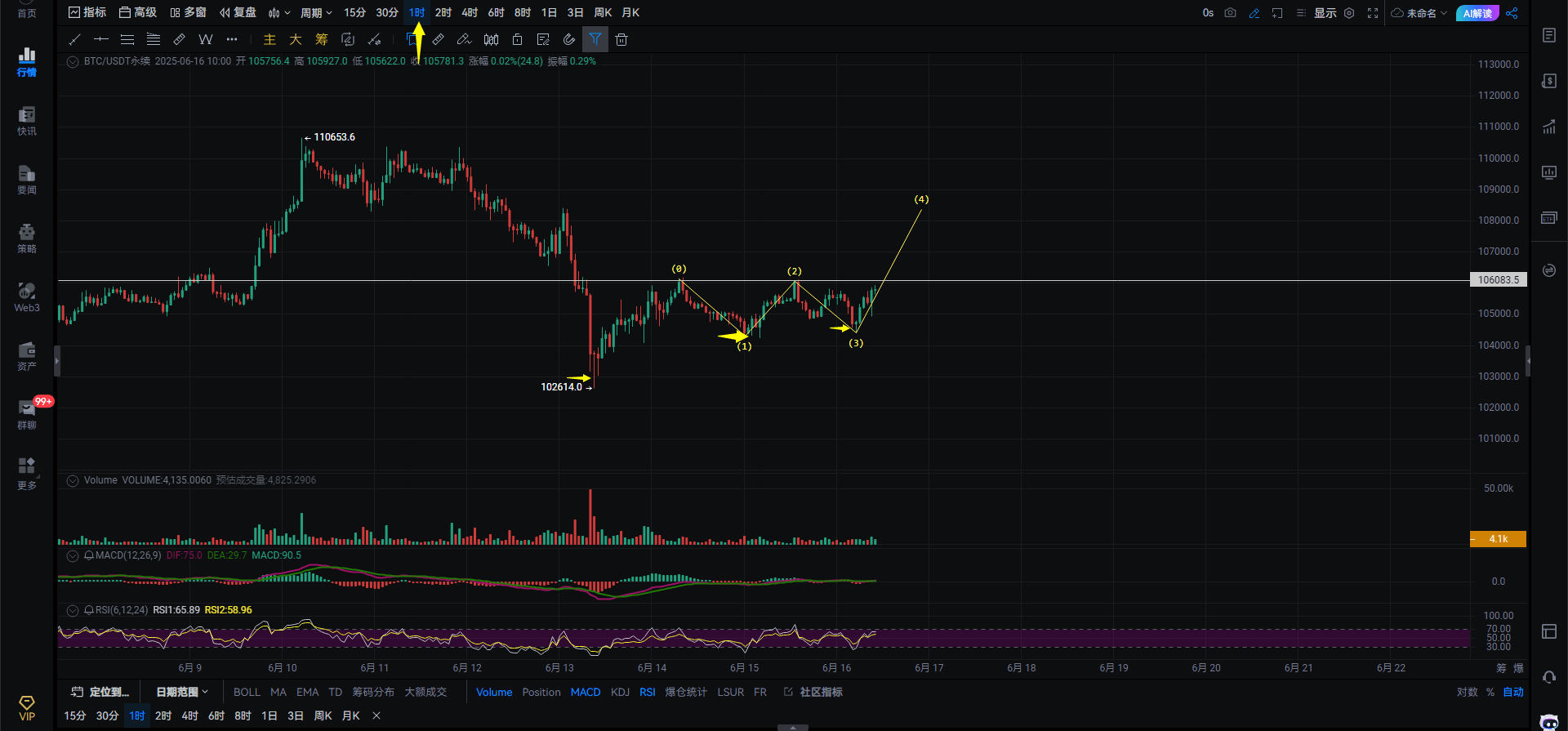Toggle Volume sub-indicator
Screen dimensions: 1568x731
tap(494, 692)
